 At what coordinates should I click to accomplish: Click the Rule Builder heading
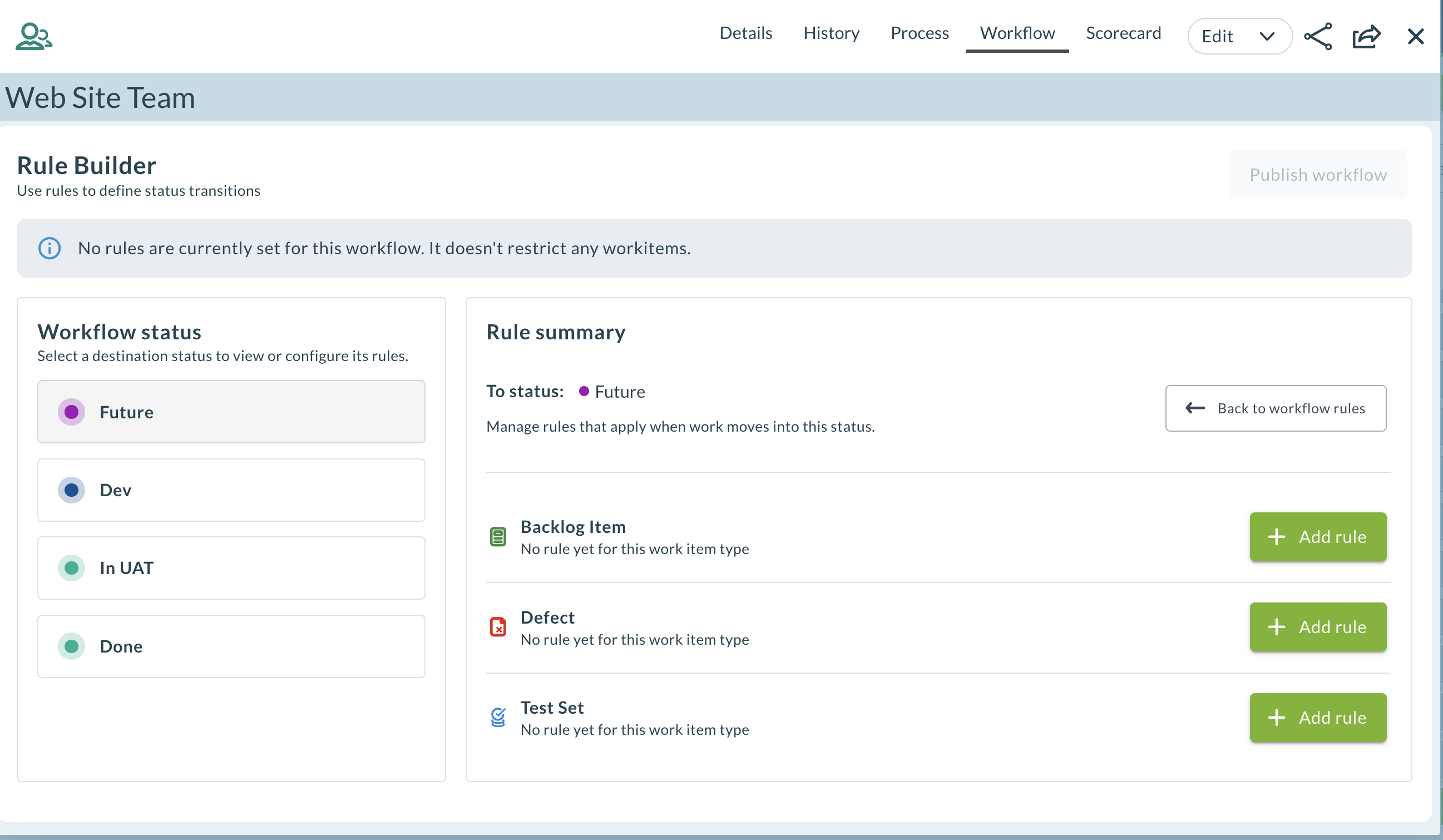(86, 165)
